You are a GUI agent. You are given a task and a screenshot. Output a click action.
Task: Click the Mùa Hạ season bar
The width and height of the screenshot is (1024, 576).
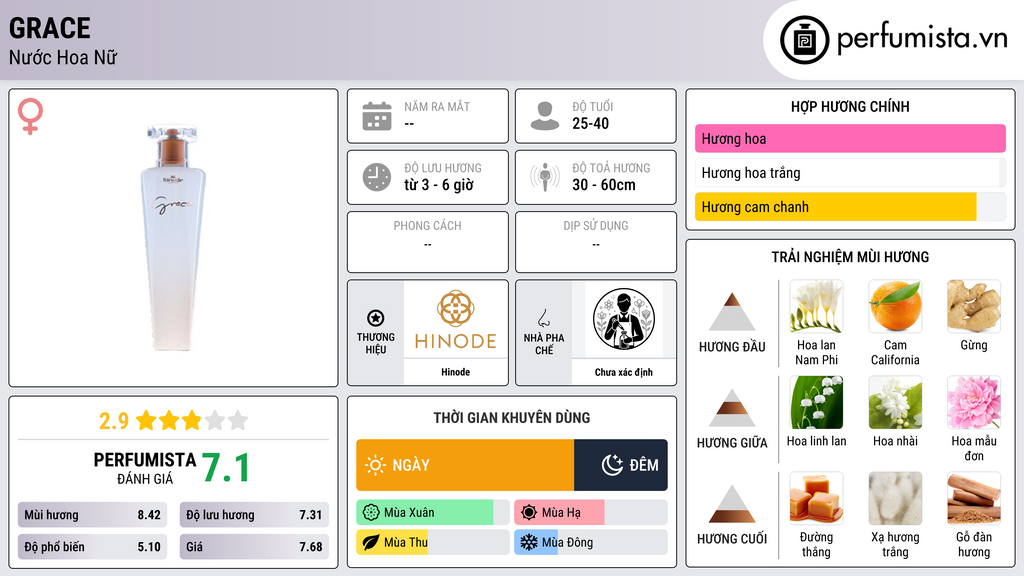coord(591,513)
